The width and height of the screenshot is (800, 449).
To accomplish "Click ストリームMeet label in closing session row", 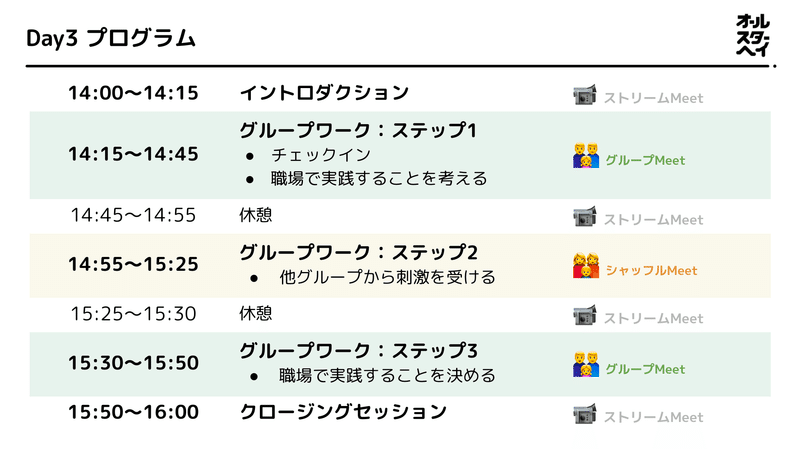I will coord(654,417).
